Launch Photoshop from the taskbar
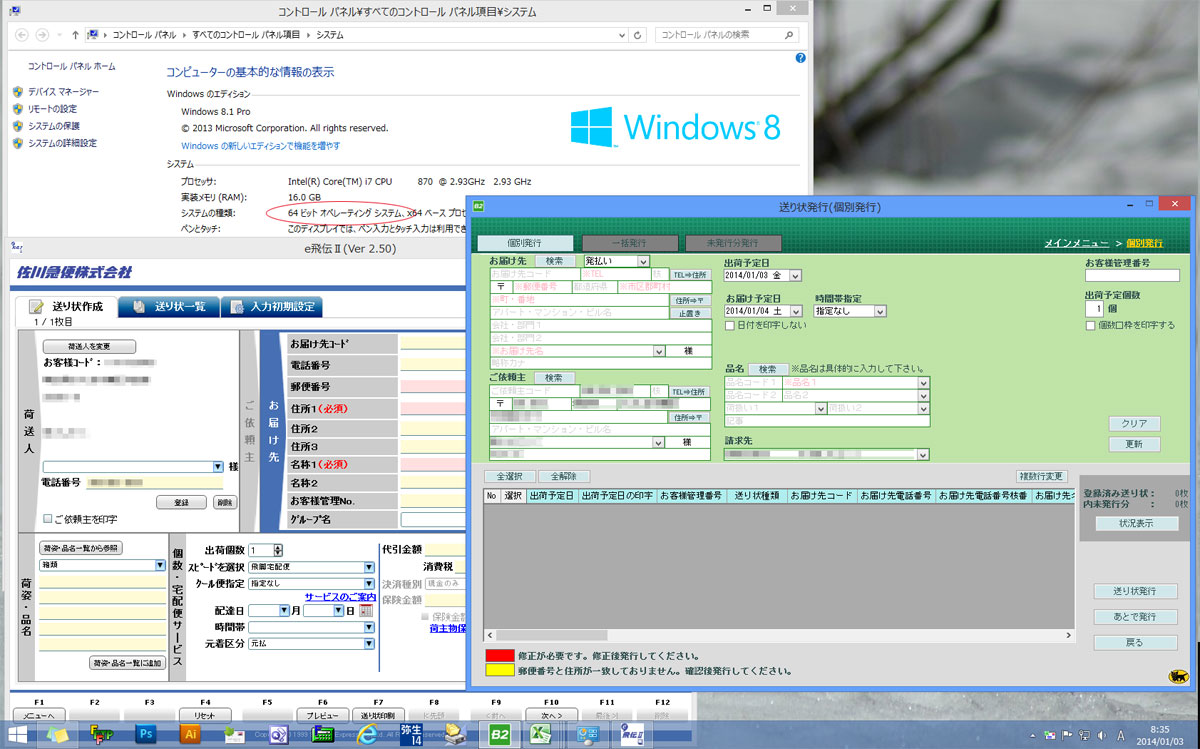 pos(146,734)
